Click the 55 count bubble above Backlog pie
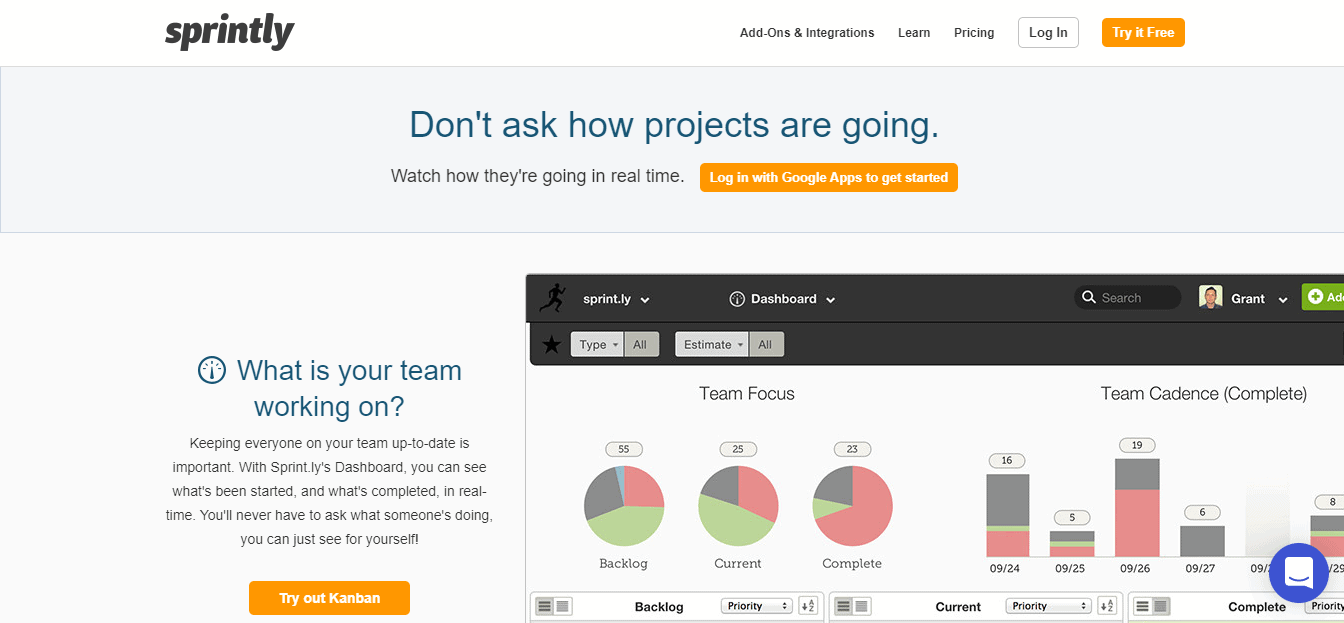This screenshot has height=623, width=1344. (624, 449)
